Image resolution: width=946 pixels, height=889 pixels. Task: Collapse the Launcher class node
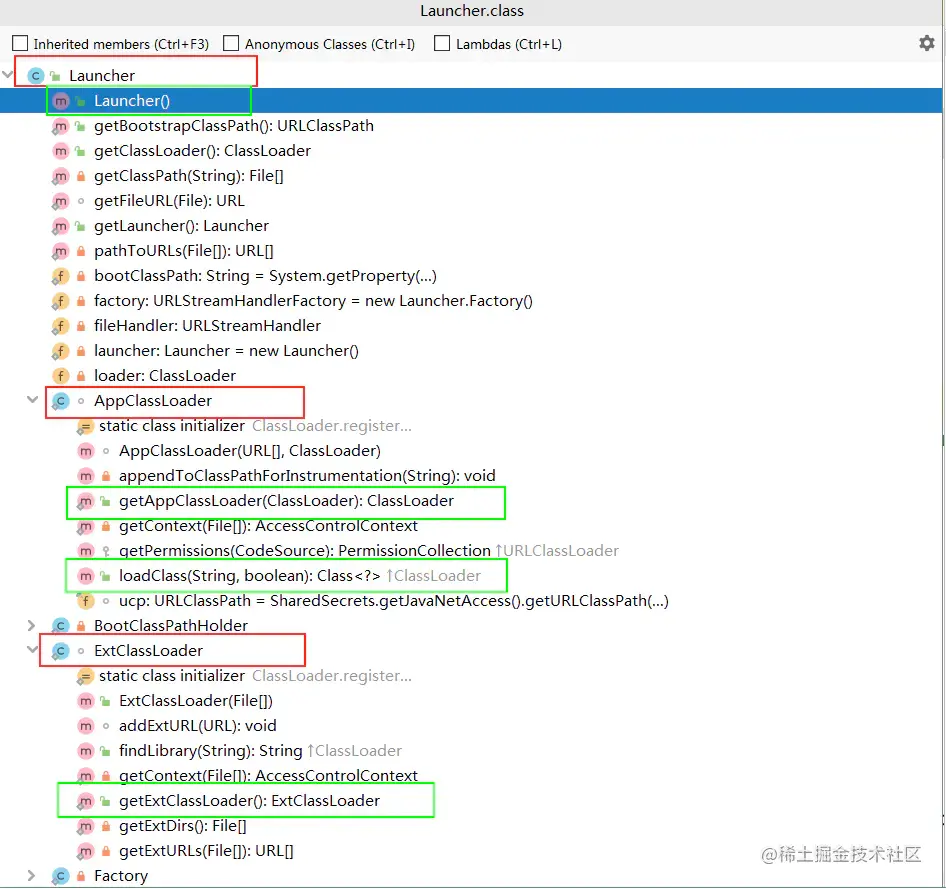8,75
